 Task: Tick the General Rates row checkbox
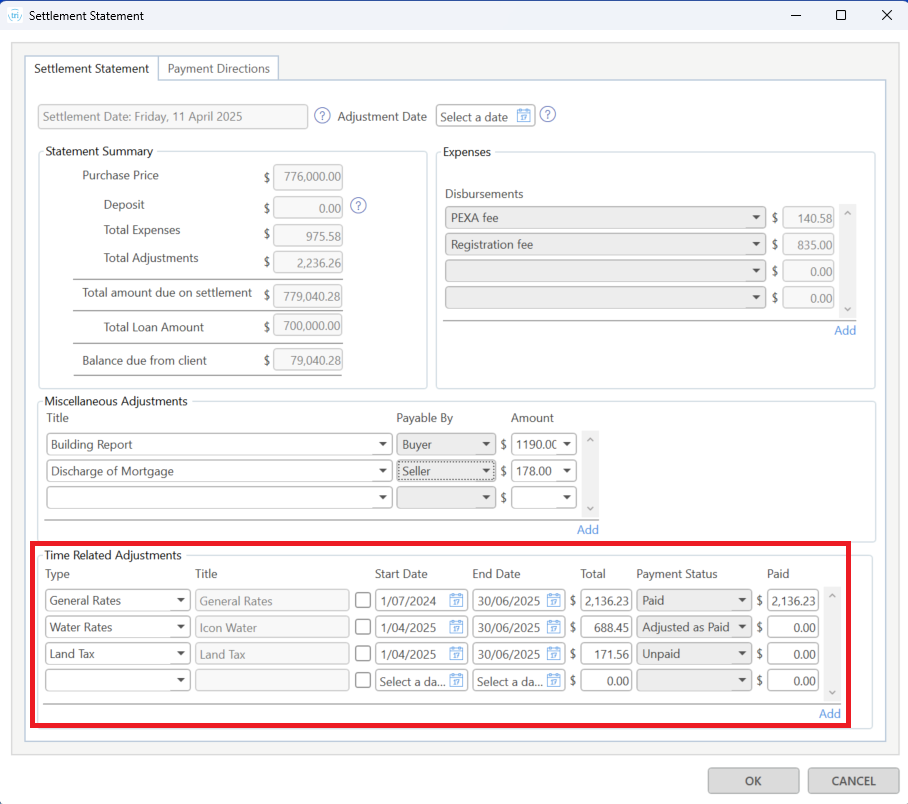[x=363, y=601]
